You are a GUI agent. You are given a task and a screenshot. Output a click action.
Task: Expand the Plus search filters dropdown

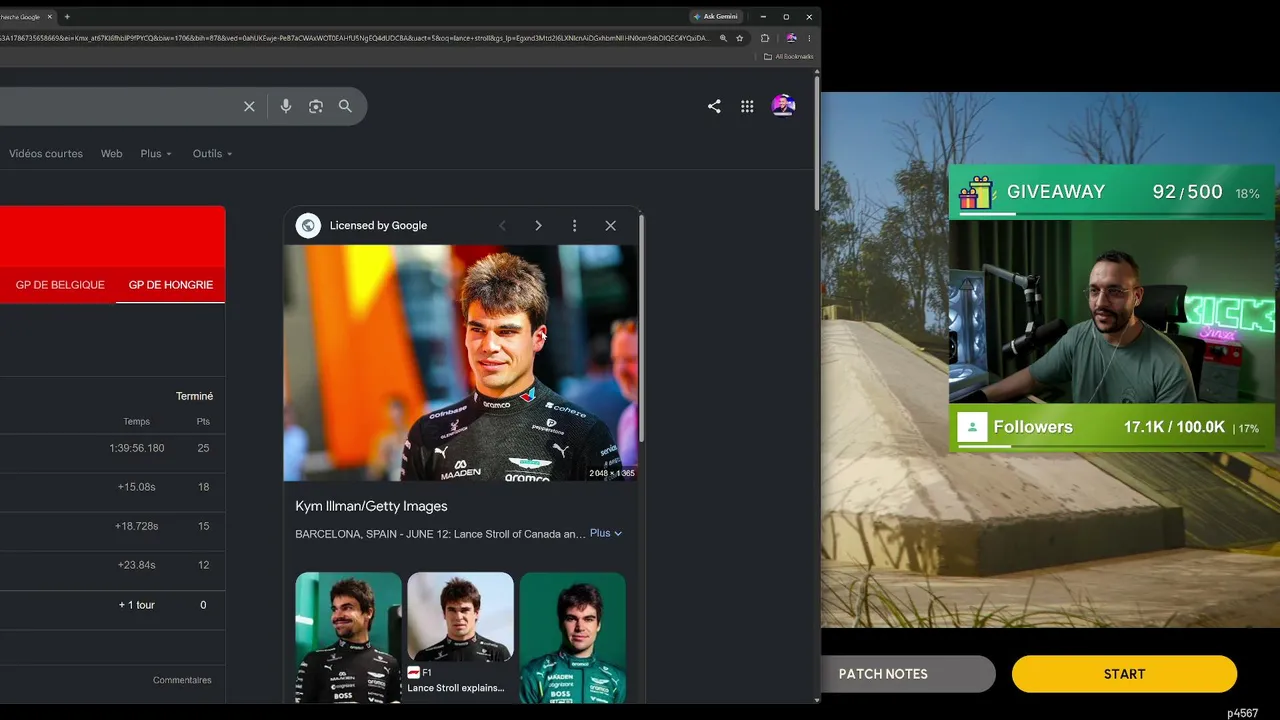[156, 154]
